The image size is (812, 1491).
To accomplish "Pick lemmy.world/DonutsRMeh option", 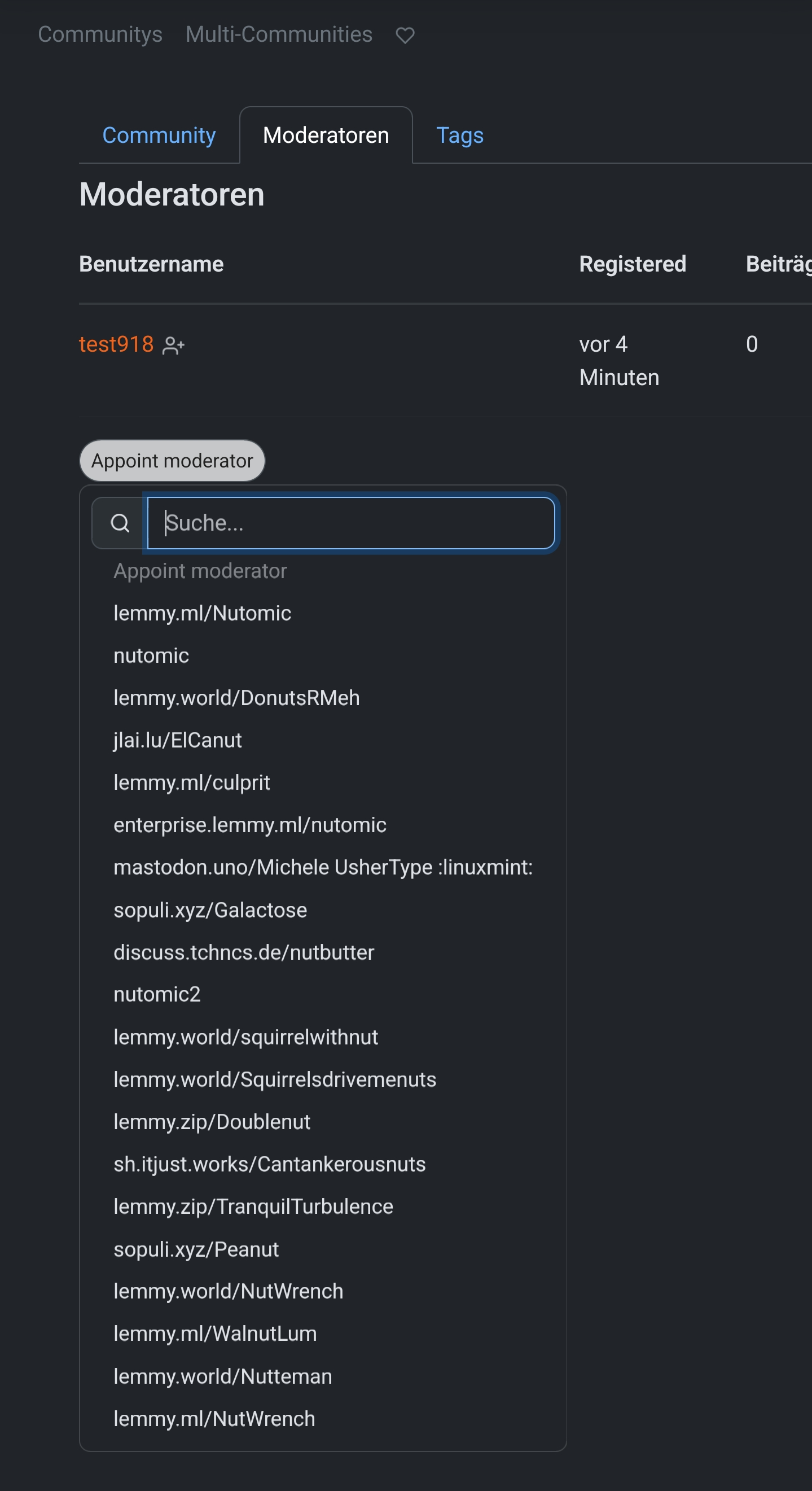I will pyautogui.click(x=236, y=698).
